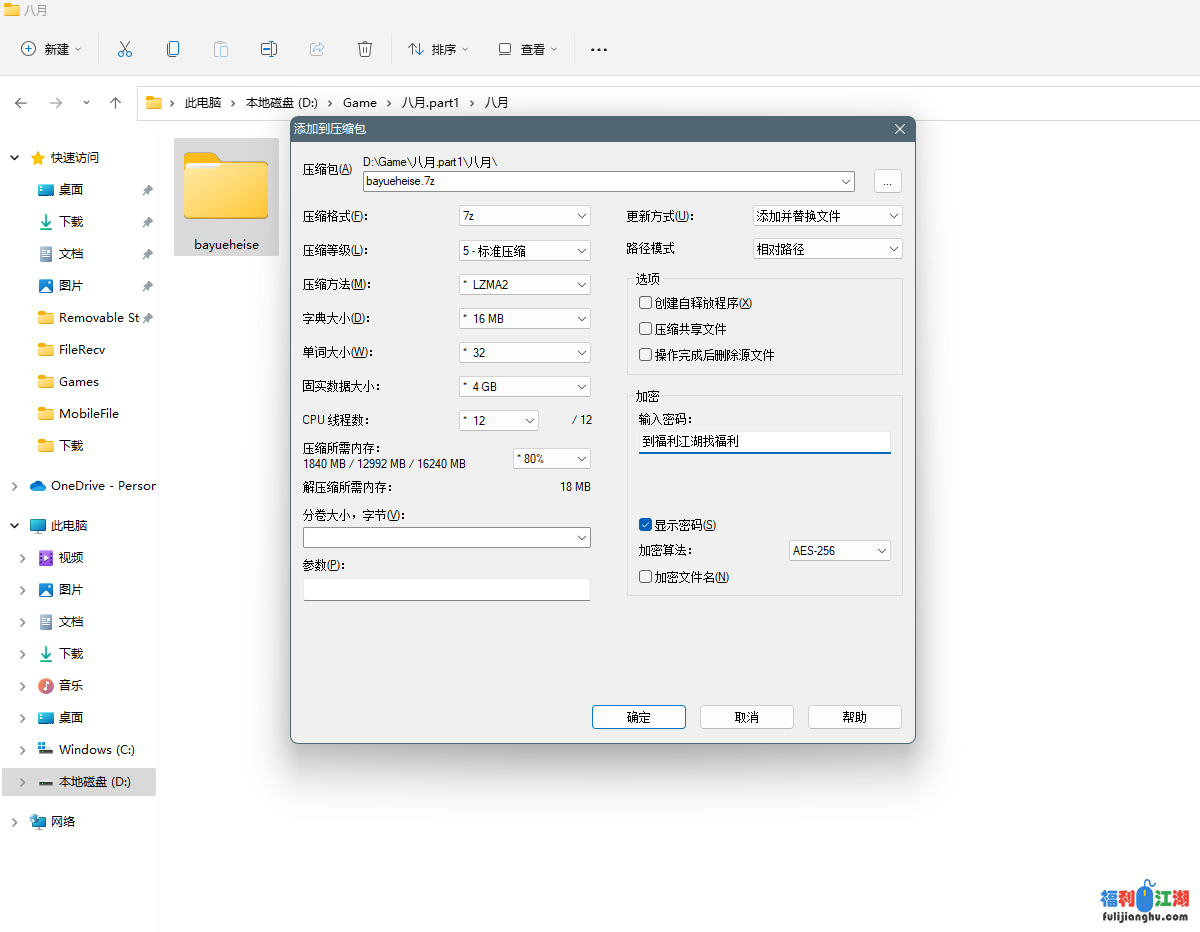This screenshot has height=932, width=1200.
Task: Click the password input field
Action: coord(764,441)
